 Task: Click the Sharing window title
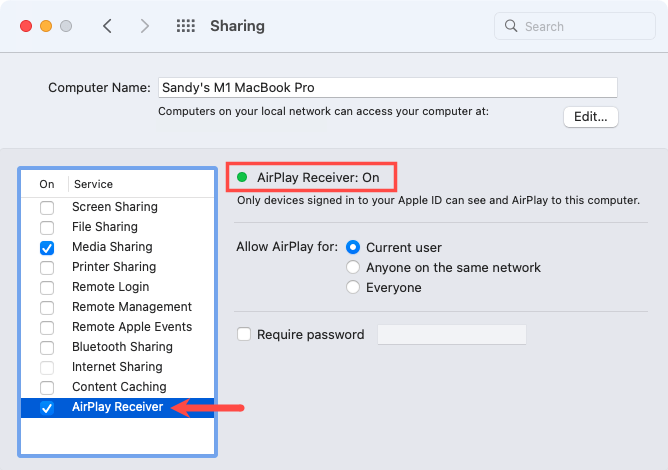237,26
